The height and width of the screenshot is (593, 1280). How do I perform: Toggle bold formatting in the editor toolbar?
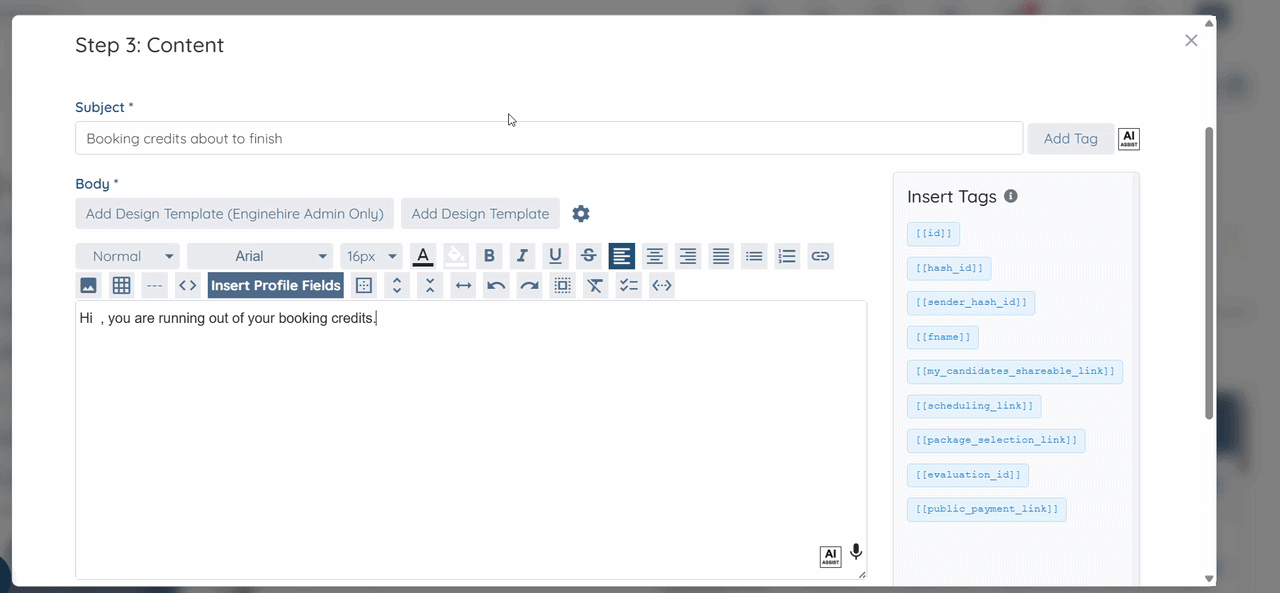(489, 256)
